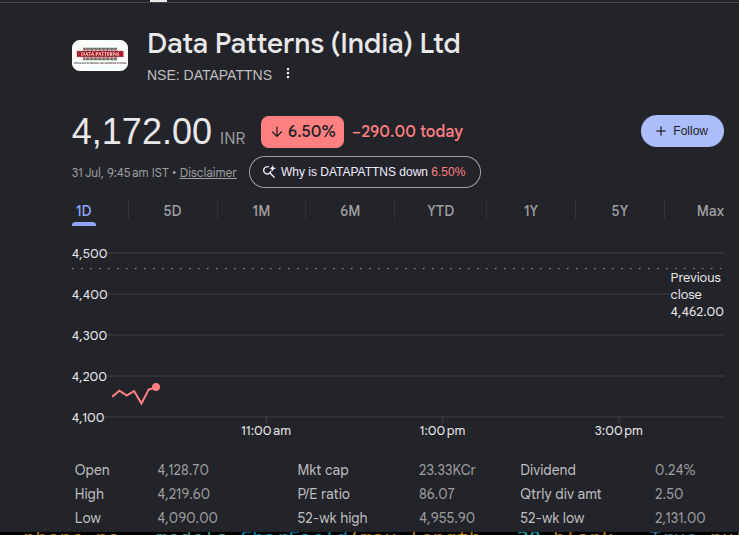Click the 52-wk low value 2,131.00
Image resolution: width=739 pixels, height=535 pixels.
[x=680, y=518]
